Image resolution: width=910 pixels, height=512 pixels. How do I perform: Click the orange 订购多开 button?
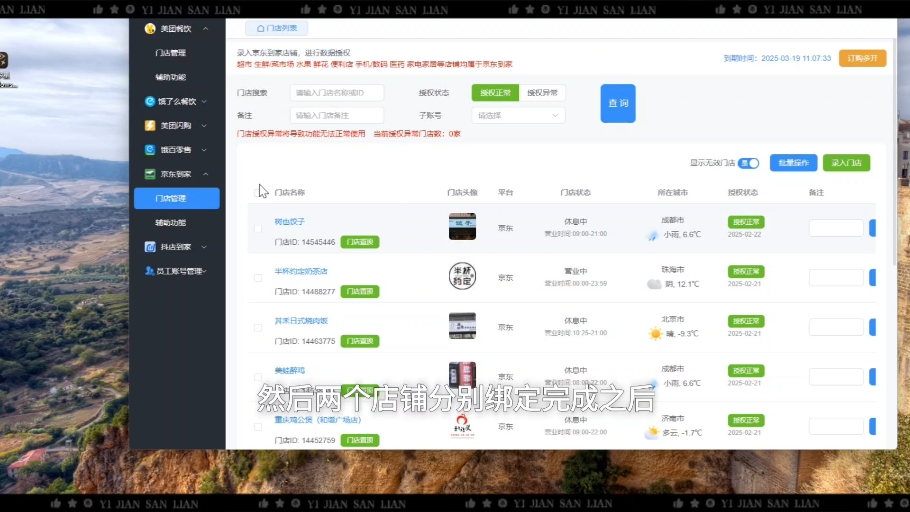point(862,58)
